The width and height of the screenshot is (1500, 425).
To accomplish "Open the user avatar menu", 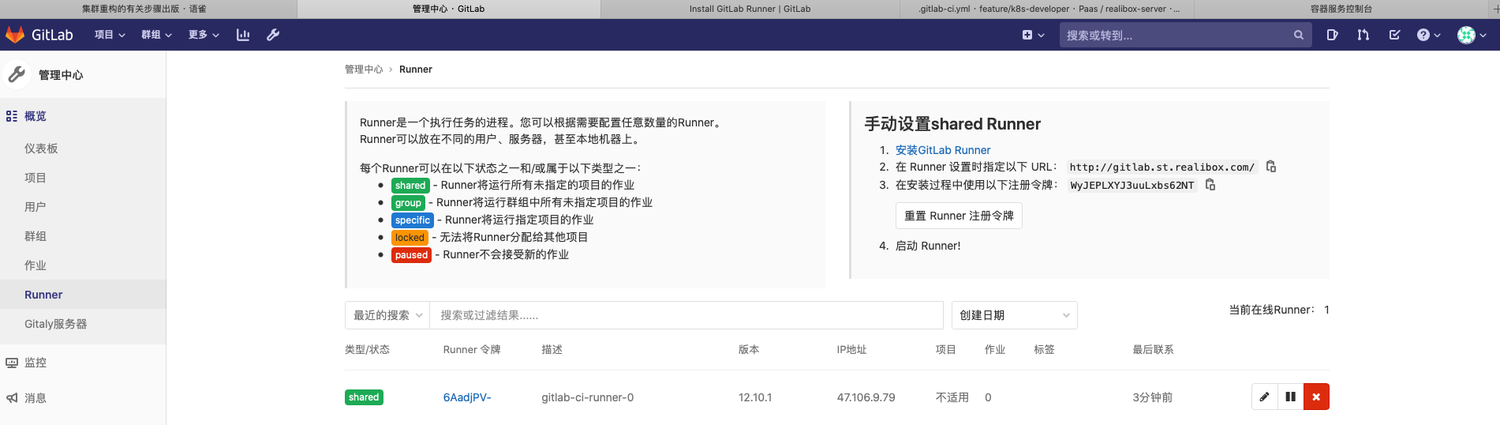I will coord(1472,35).
